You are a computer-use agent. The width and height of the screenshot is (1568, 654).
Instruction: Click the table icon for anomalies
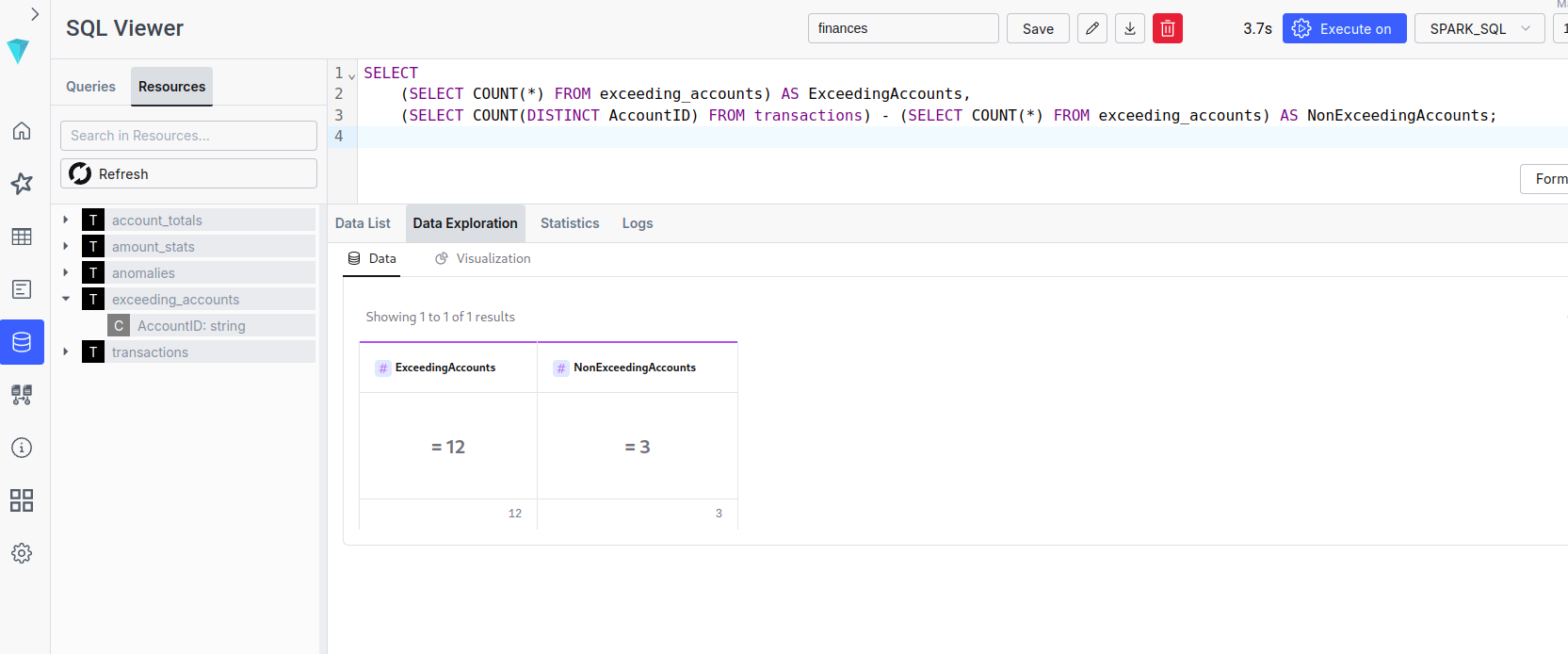coord(93,273)
